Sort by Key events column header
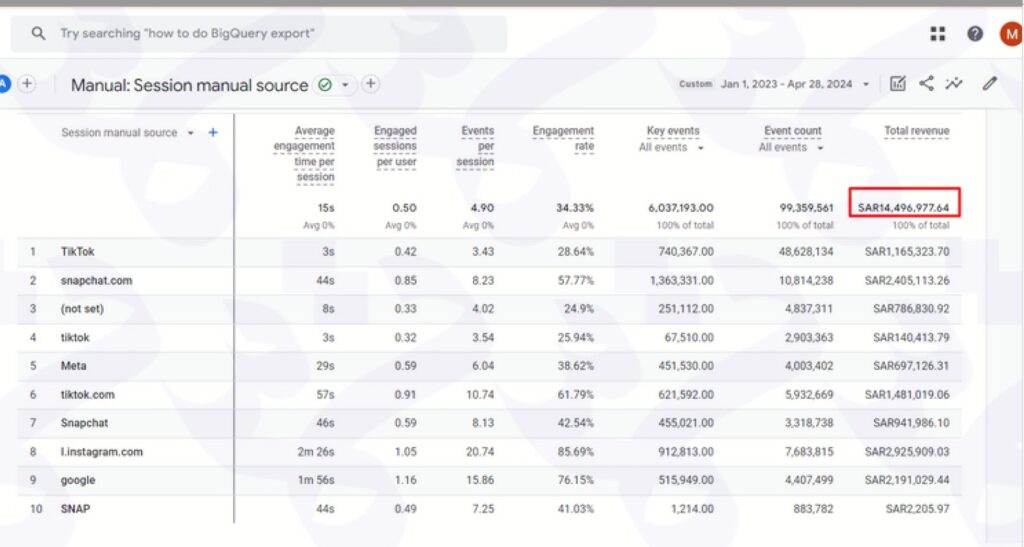The width and height of the screenshot is (1024, 547). coord(673,131)
